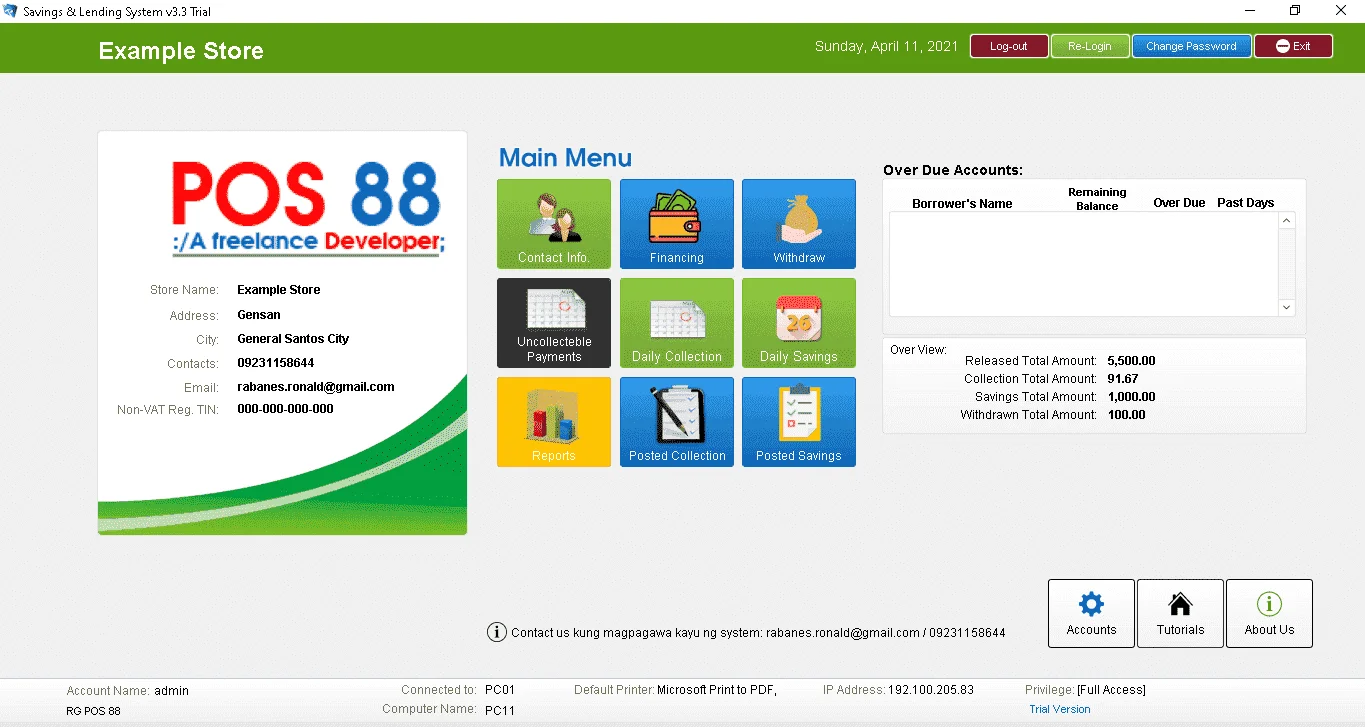Click the Default Printer Microsoft Print to PDF
The height and width of the screenshot is (727, 1365).
pos(717,690)
